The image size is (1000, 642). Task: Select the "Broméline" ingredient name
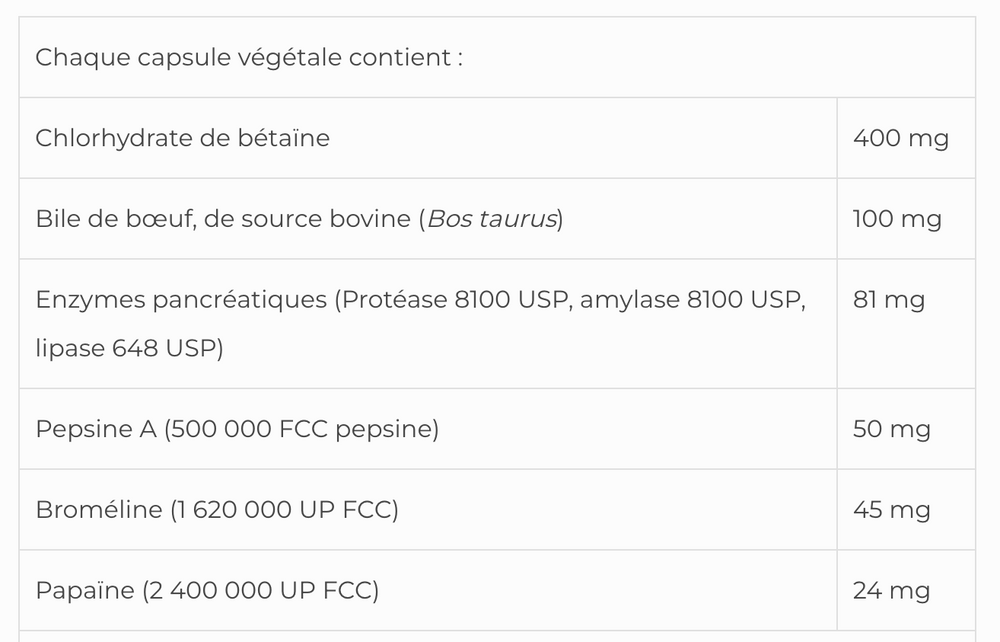click(x=98, y=510)
